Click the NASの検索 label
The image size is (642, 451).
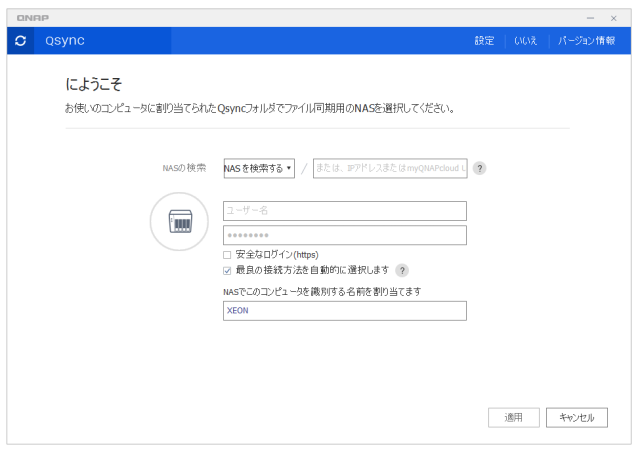[x=184, y=168]
